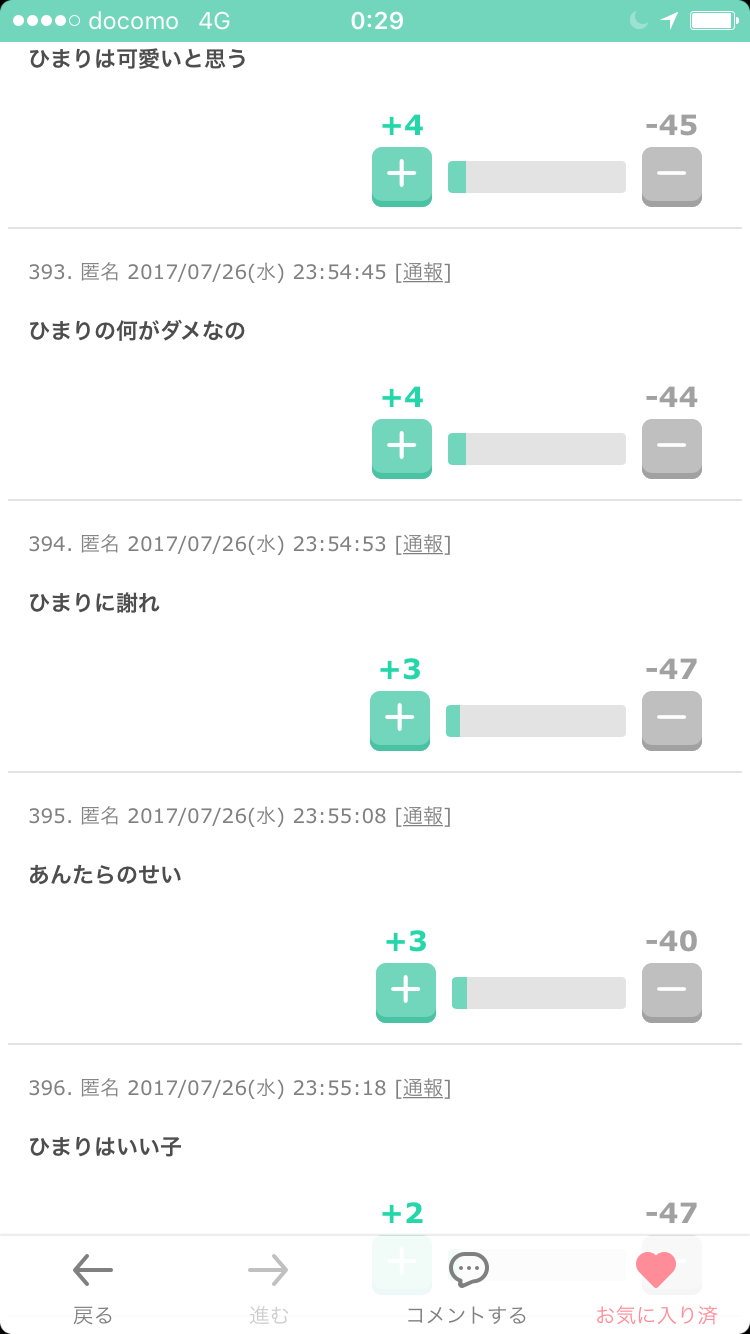Viewport: 750px width, 1334px height.
Task: Downvote comment 395 あんたらのせい
Action: point(671,991)
